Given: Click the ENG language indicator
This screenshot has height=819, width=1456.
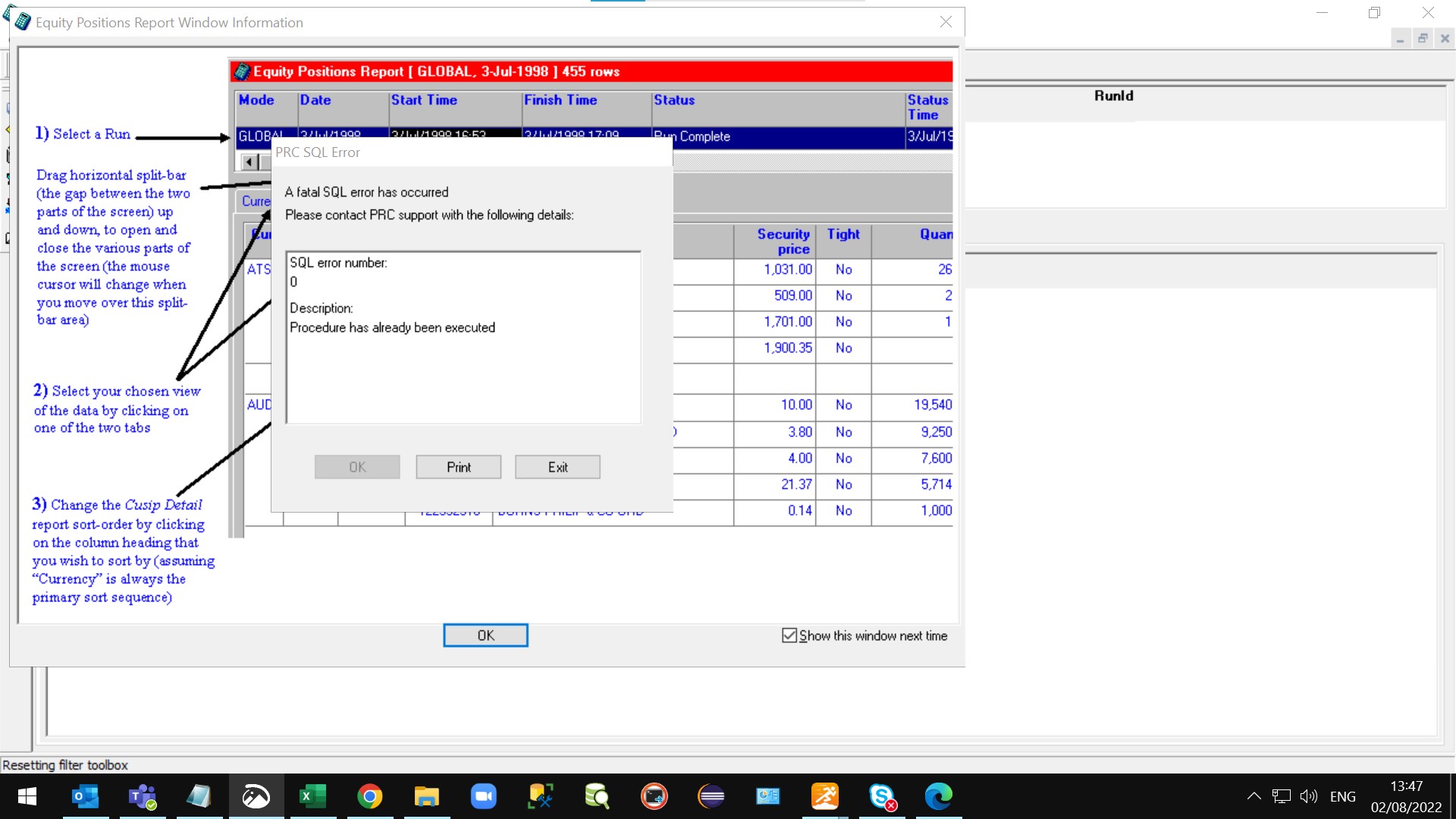Looking at the screenshot, I should pyautogui.click(x=1342, y=796).
